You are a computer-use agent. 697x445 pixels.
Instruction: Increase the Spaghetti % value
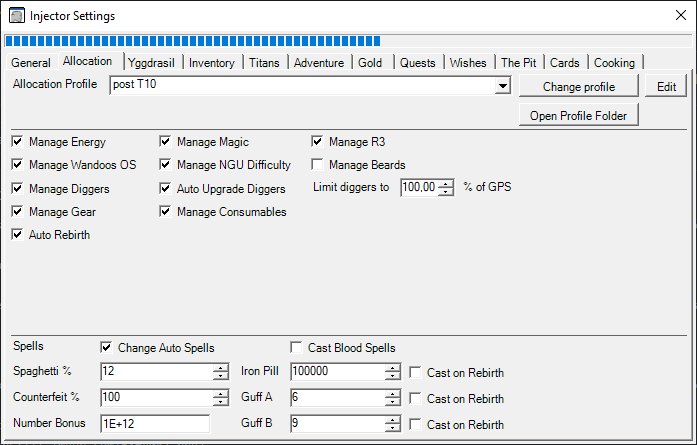(220, 368)
